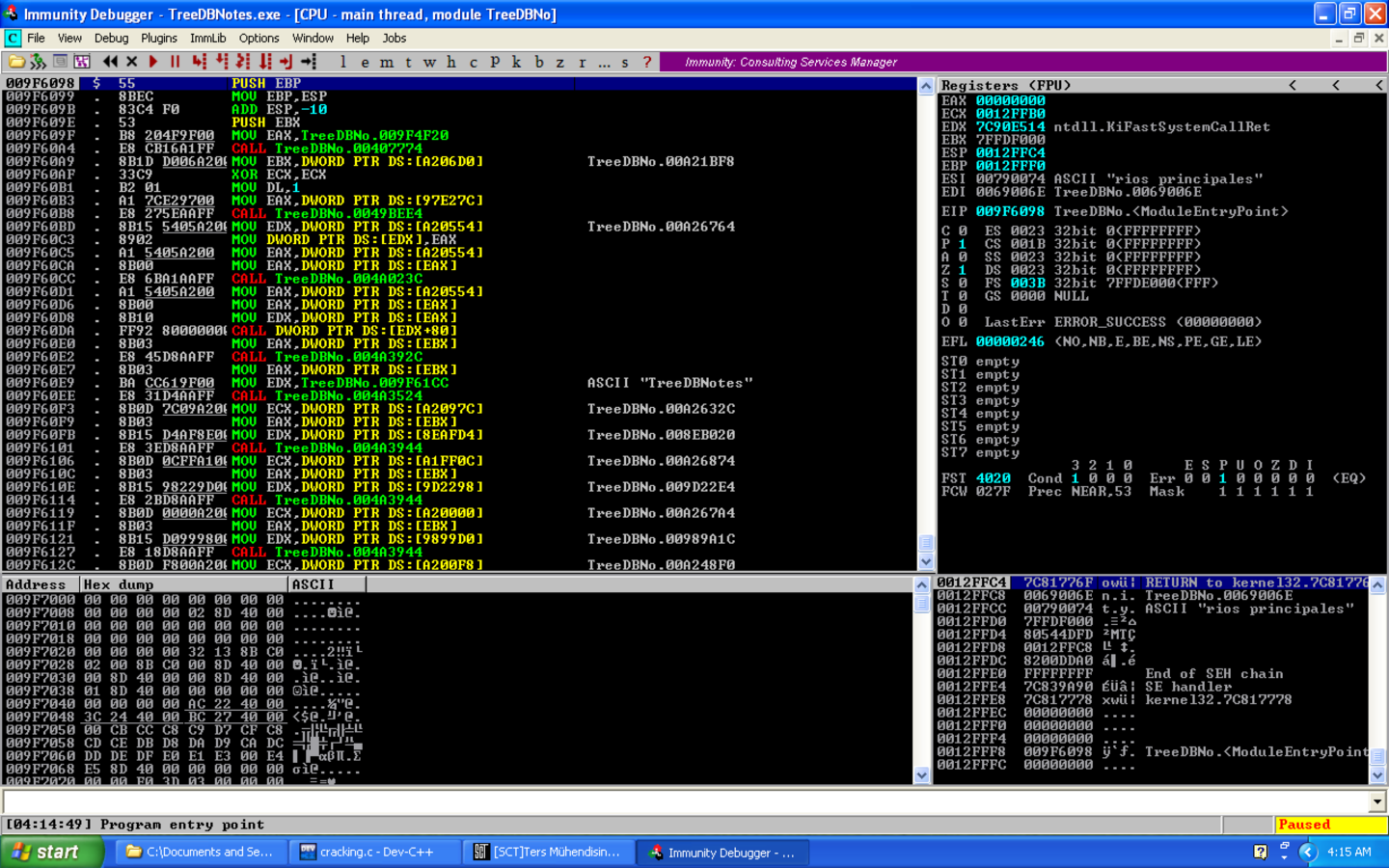Click the purple graph toolbar icon
This screenshot has width=1389, height=868.
coord(82,62)
